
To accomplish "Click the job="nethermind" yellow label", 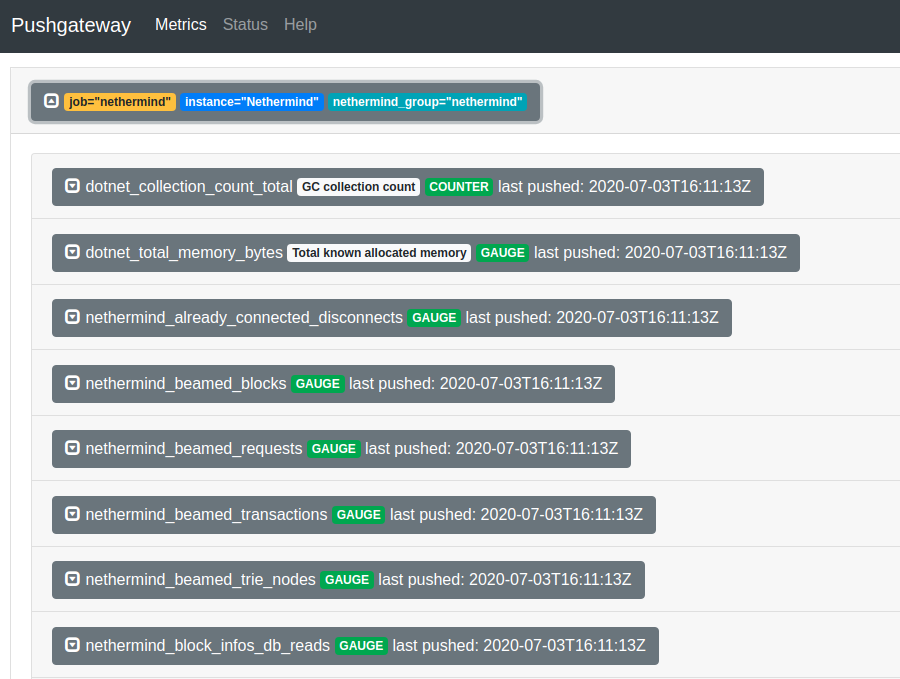I will [120, 102].
